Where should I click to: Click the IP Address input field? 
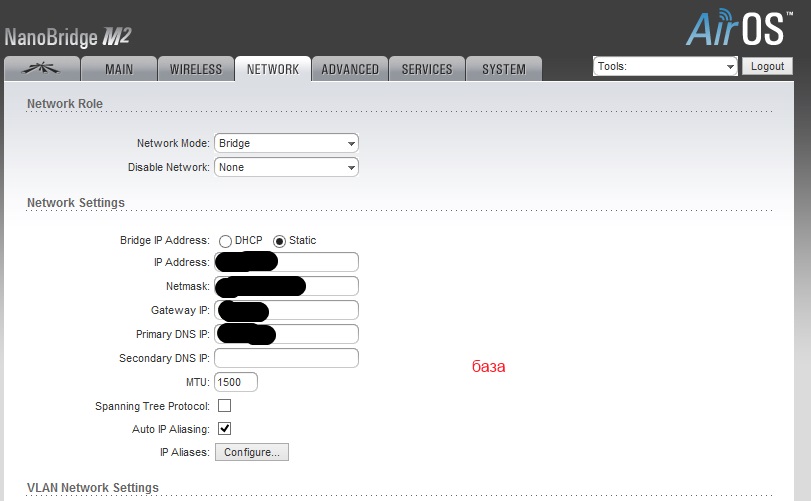point(287,262)
